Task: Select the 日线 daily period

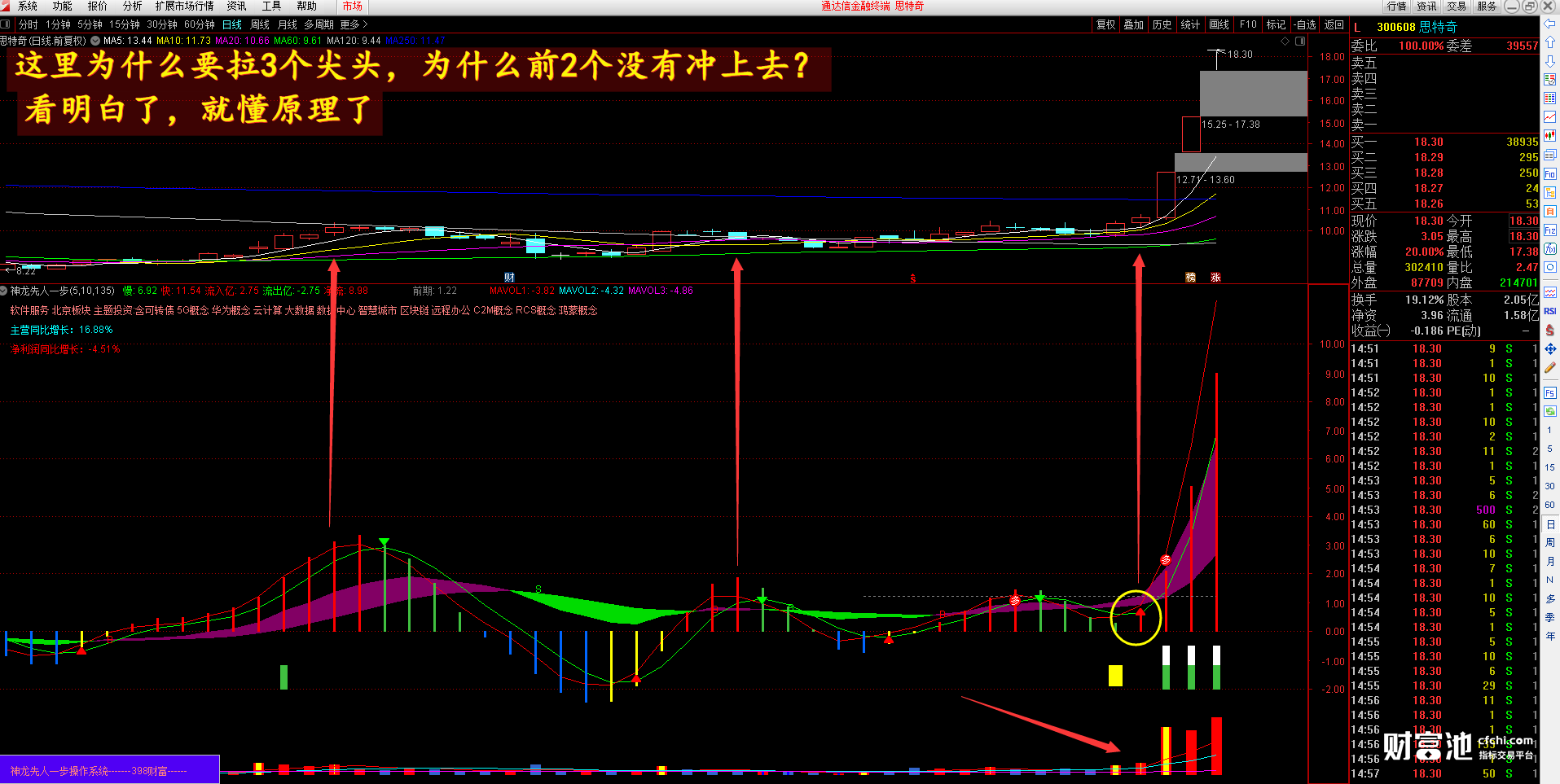Action: click(232, 24)
